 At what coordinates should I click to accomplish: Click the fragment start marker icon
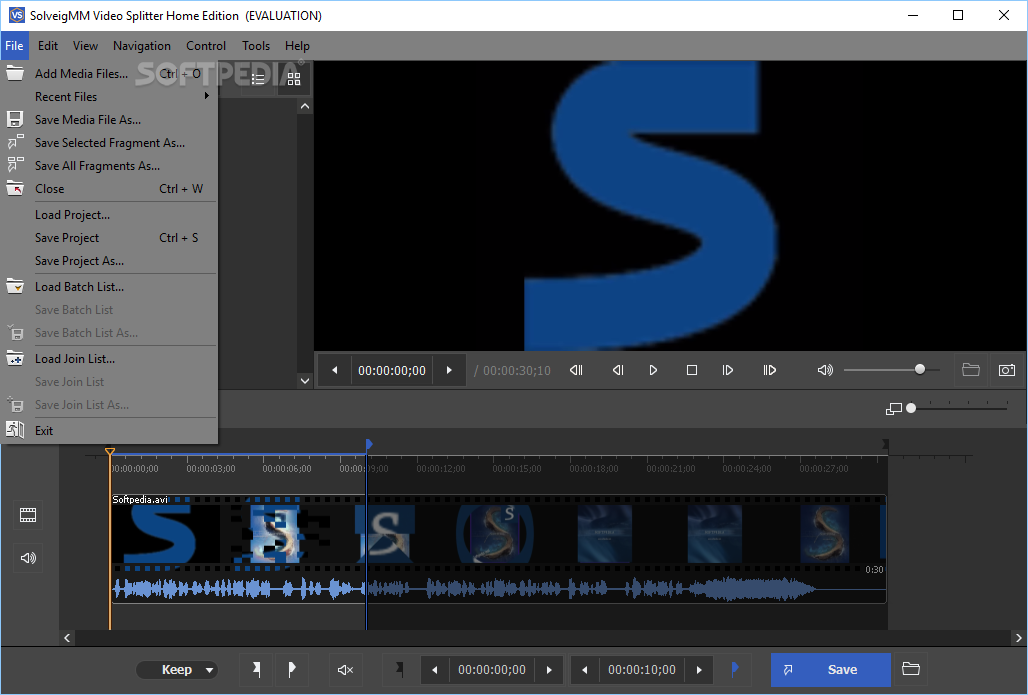click(x=399, y=670)
